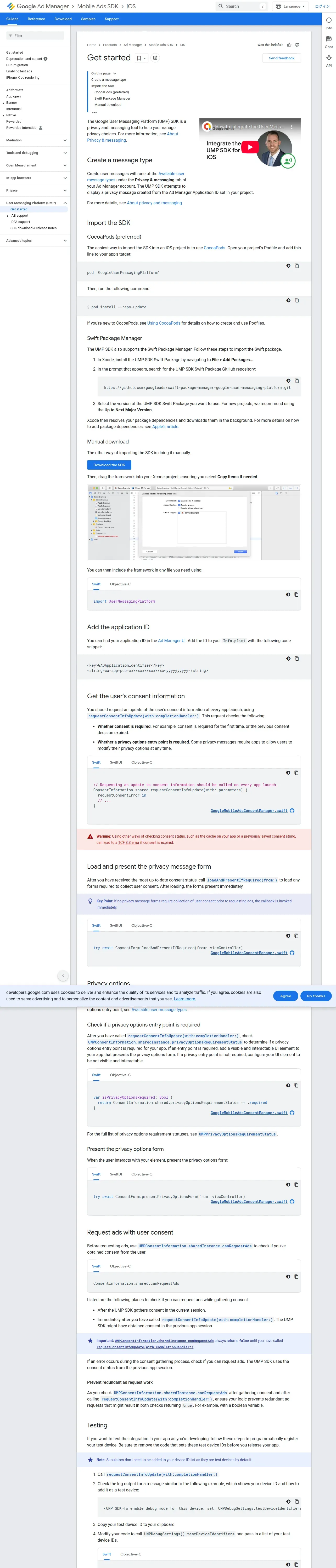Viewport: 336px width, 1568px height.
Task: Toggle dark theme on pod install snippet
Action: click(288, 300)
